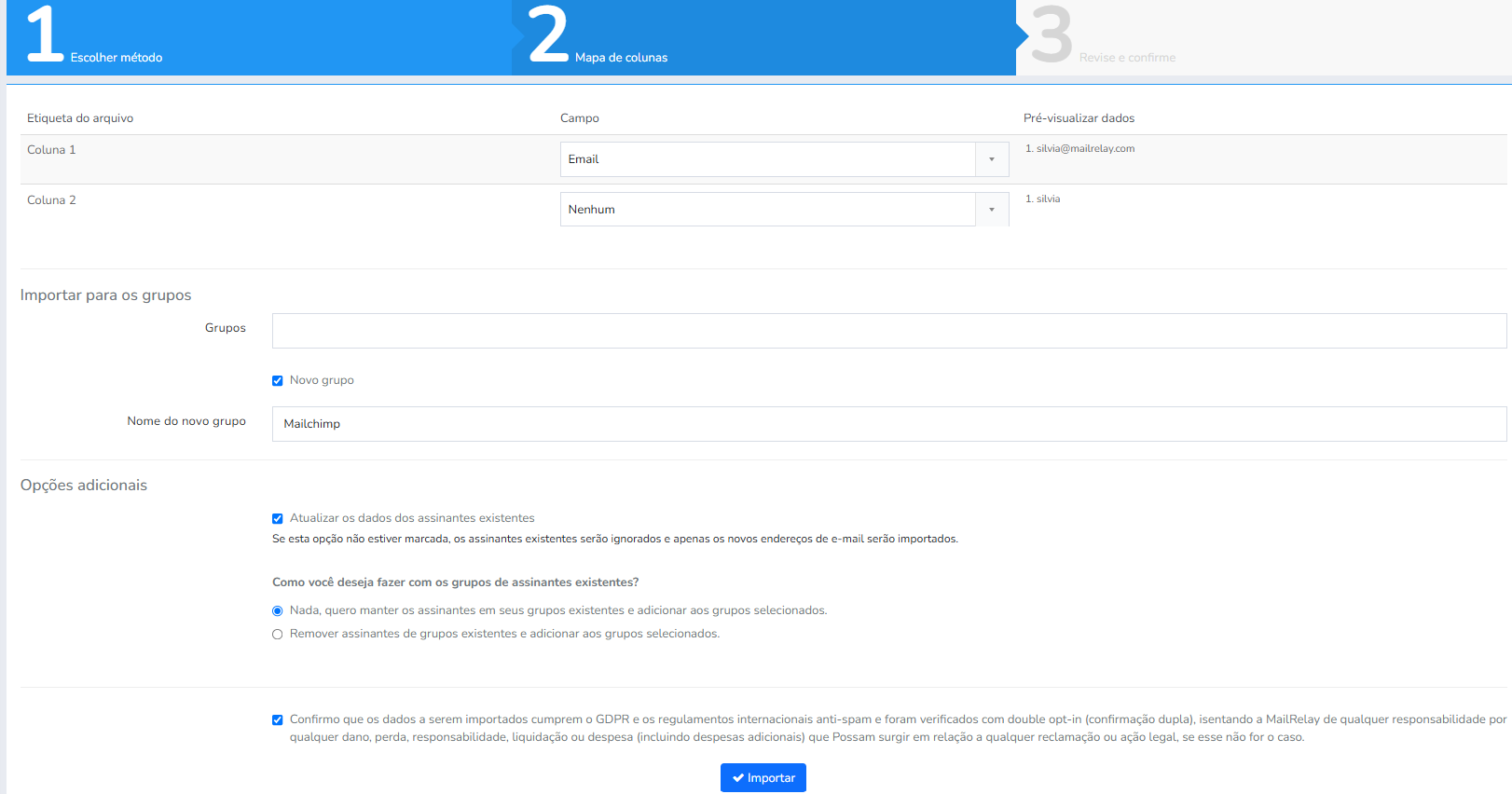Toggle the GDPR confirmation checkbox

278,719
